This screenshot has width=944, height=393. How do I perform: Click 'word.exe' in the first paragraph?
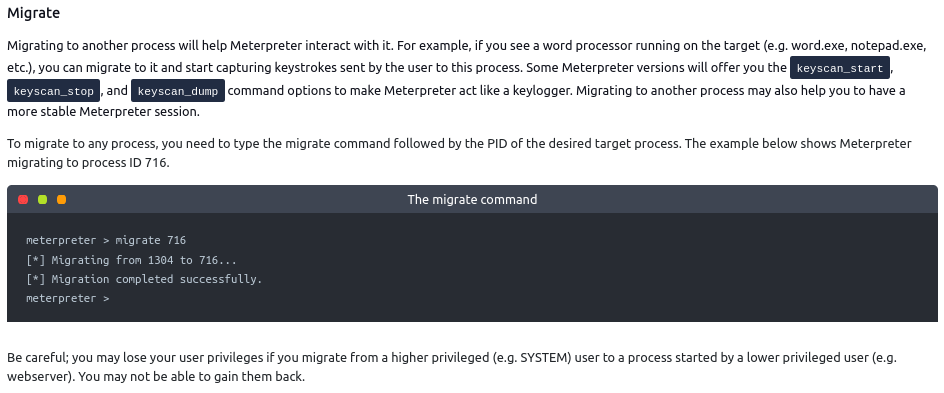click(x=818, y=46)
